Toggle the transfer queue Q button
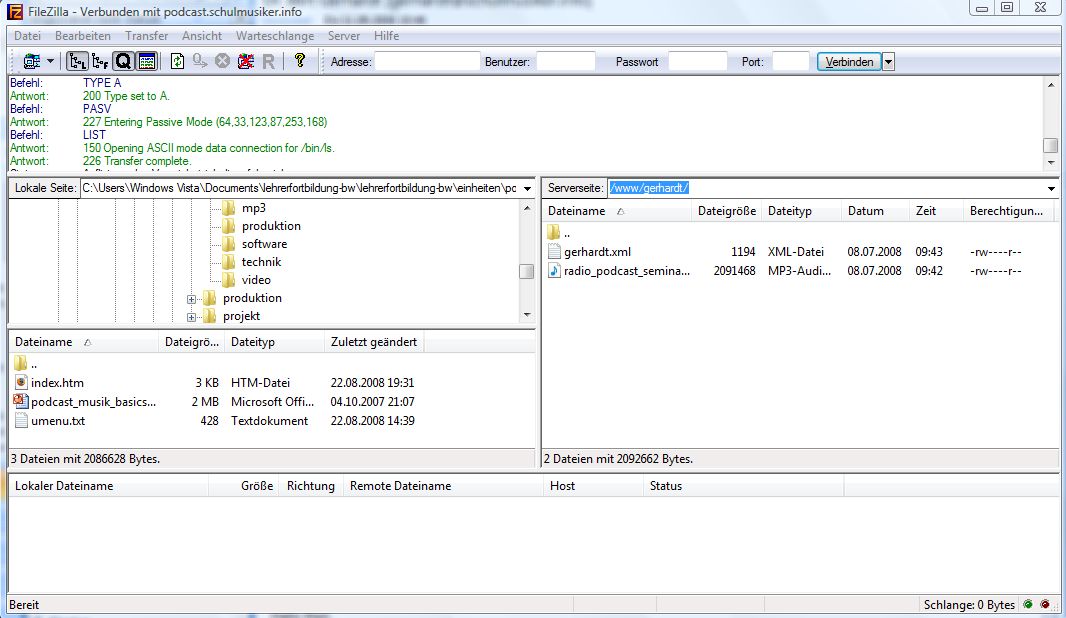This screenshot has width=1066, height=618. point(123,62)
